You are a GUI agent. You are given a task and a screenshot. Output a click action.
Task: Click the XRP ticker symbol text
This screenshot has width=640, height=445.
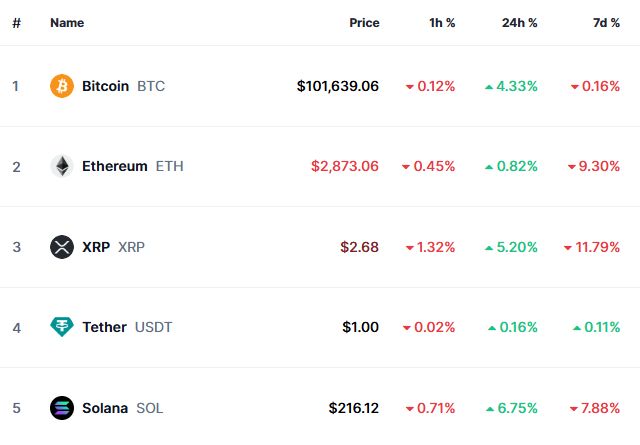tap(132, 247)
